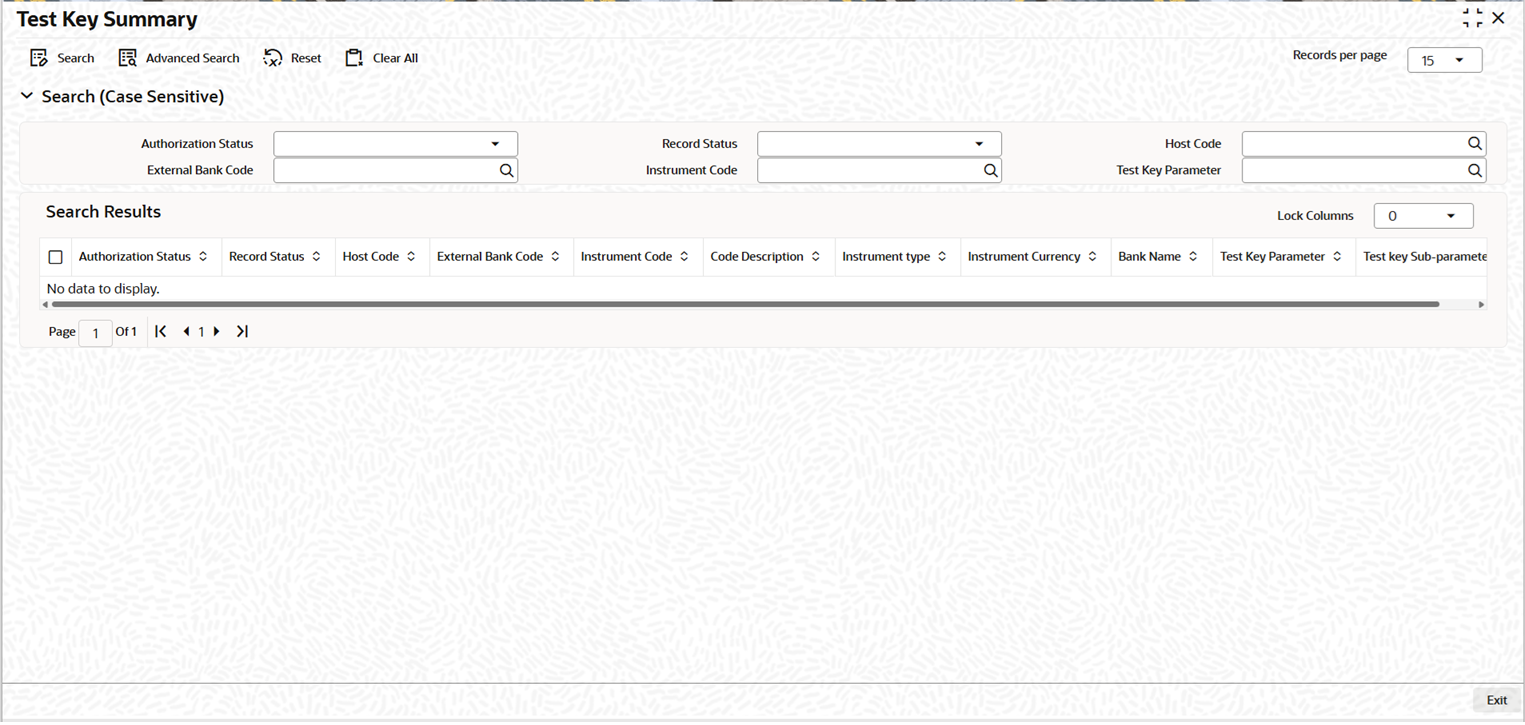Open Records per page dropdown
Image resolution: width=1525 pixels, height=725 pixels.
coord(1444,60)
